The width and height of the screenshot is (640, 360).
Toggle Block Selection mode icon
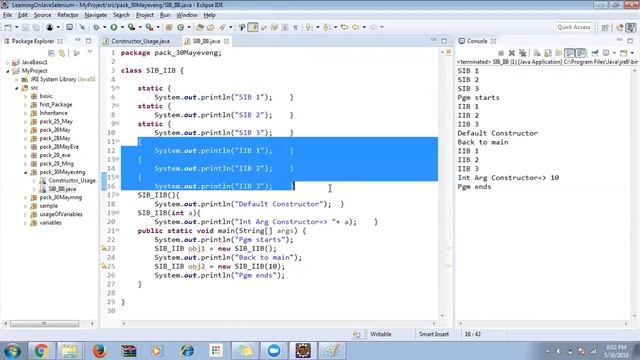pos(284,27)
